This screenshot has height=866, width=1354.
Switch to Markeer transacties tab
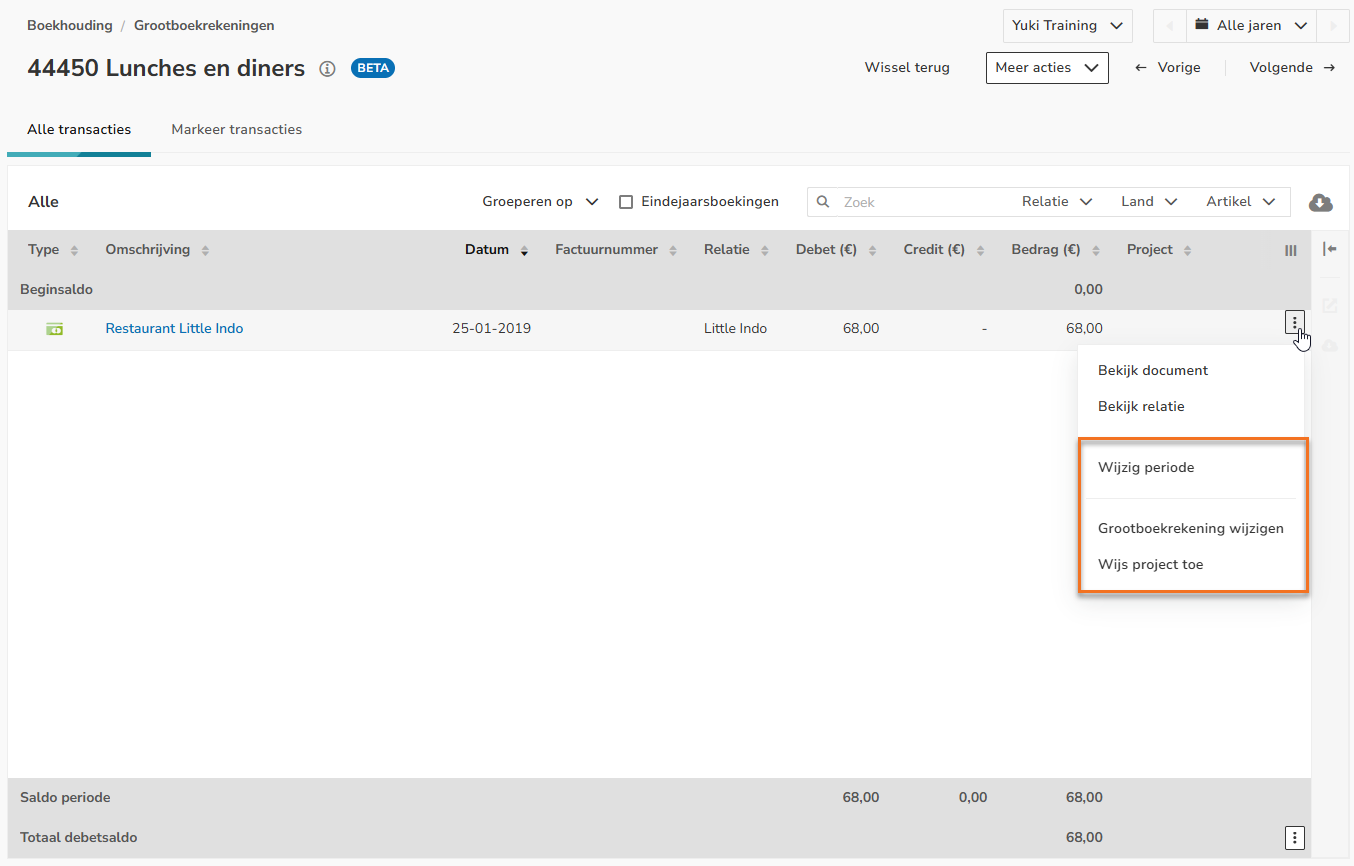point(237,130)
